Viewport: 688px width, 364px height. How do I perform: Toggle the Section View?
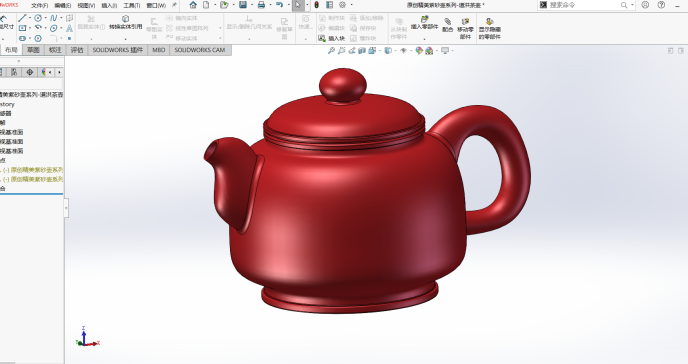pos(362,51)
